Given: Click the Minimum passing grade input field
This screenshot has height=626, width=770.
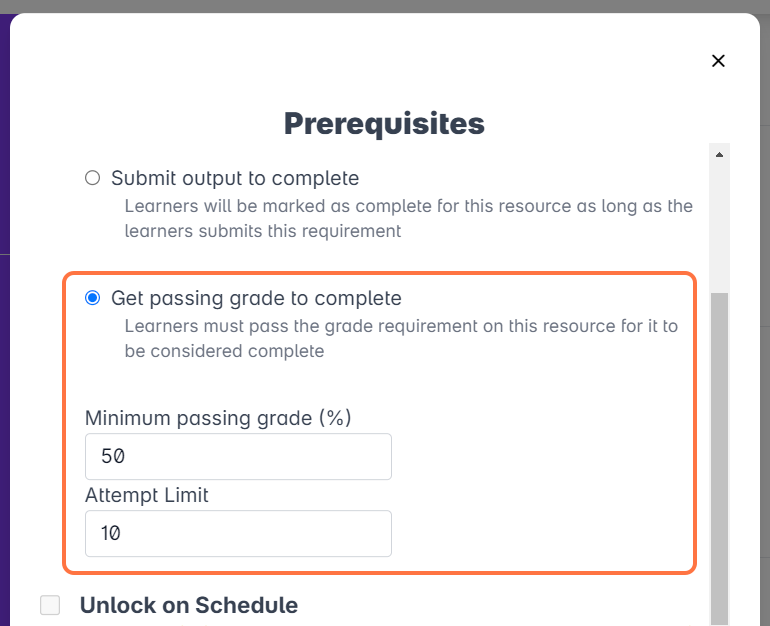Looking at the screenshot, I should (x=238, y=457).
